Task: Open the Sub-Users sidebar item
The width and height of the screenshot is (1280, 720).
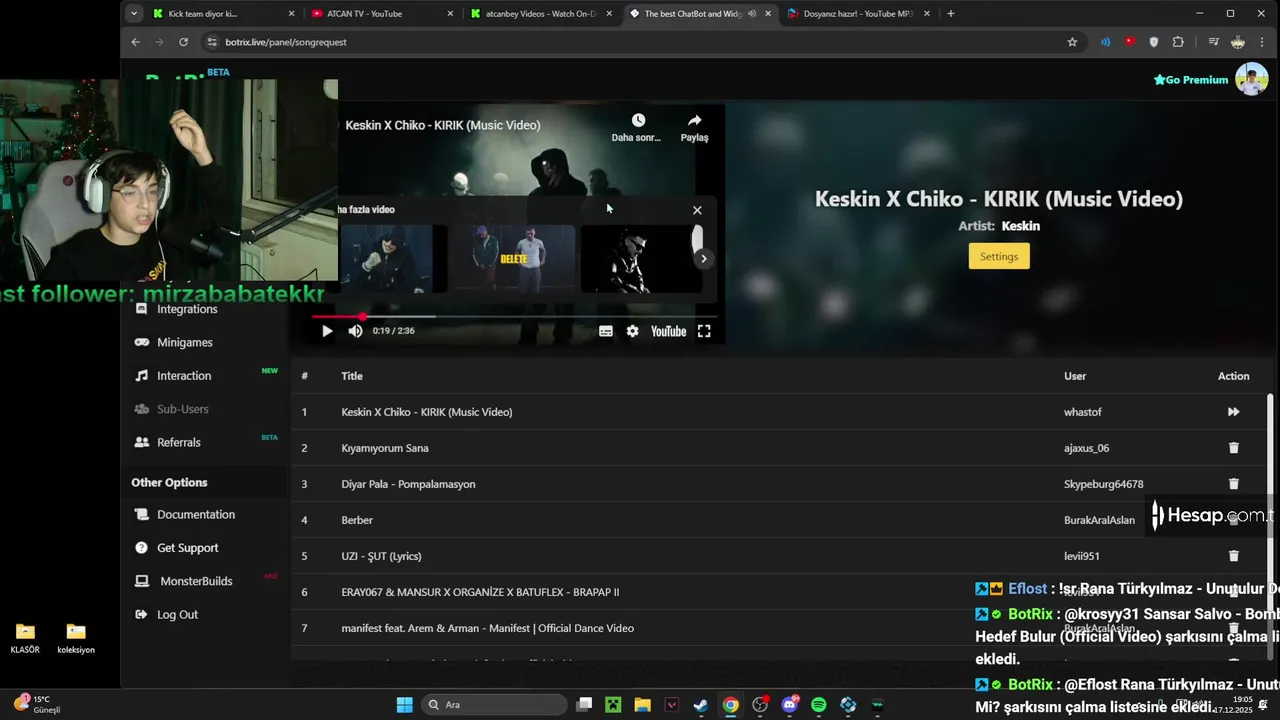Action: tap(182, 409)
